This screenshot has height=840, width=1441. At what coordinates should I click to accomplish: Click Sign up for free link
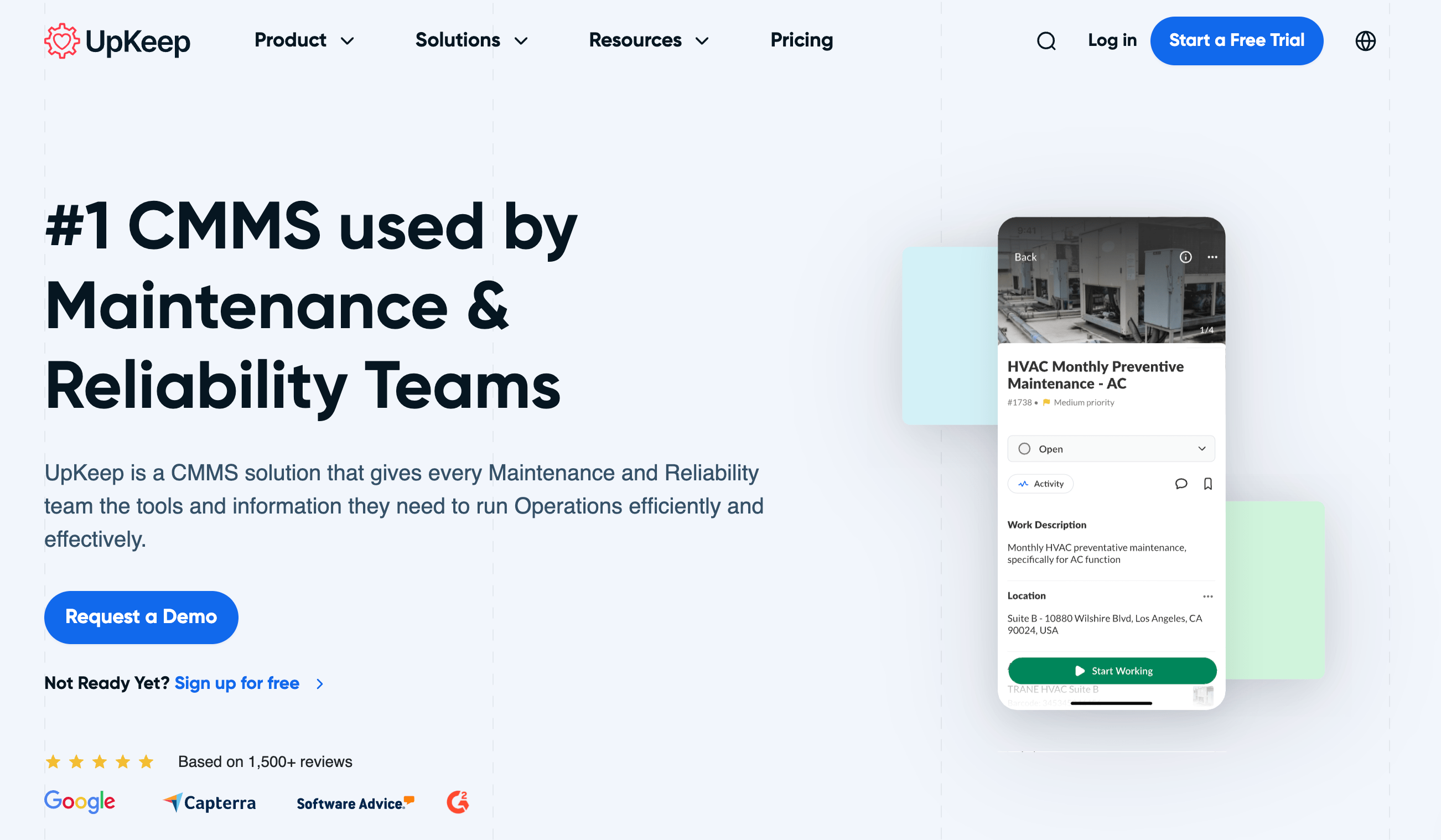[x=237, y=683]
